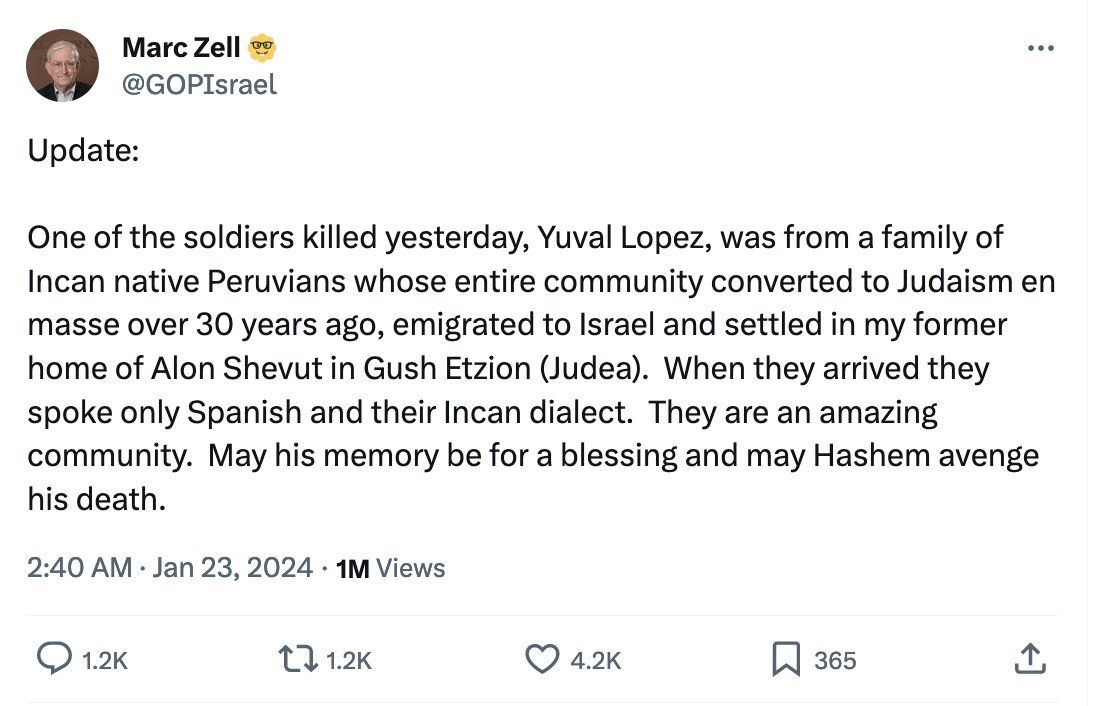
Task: Click the glasses emoji badge beside the name
Action: (x=263, y=46)
